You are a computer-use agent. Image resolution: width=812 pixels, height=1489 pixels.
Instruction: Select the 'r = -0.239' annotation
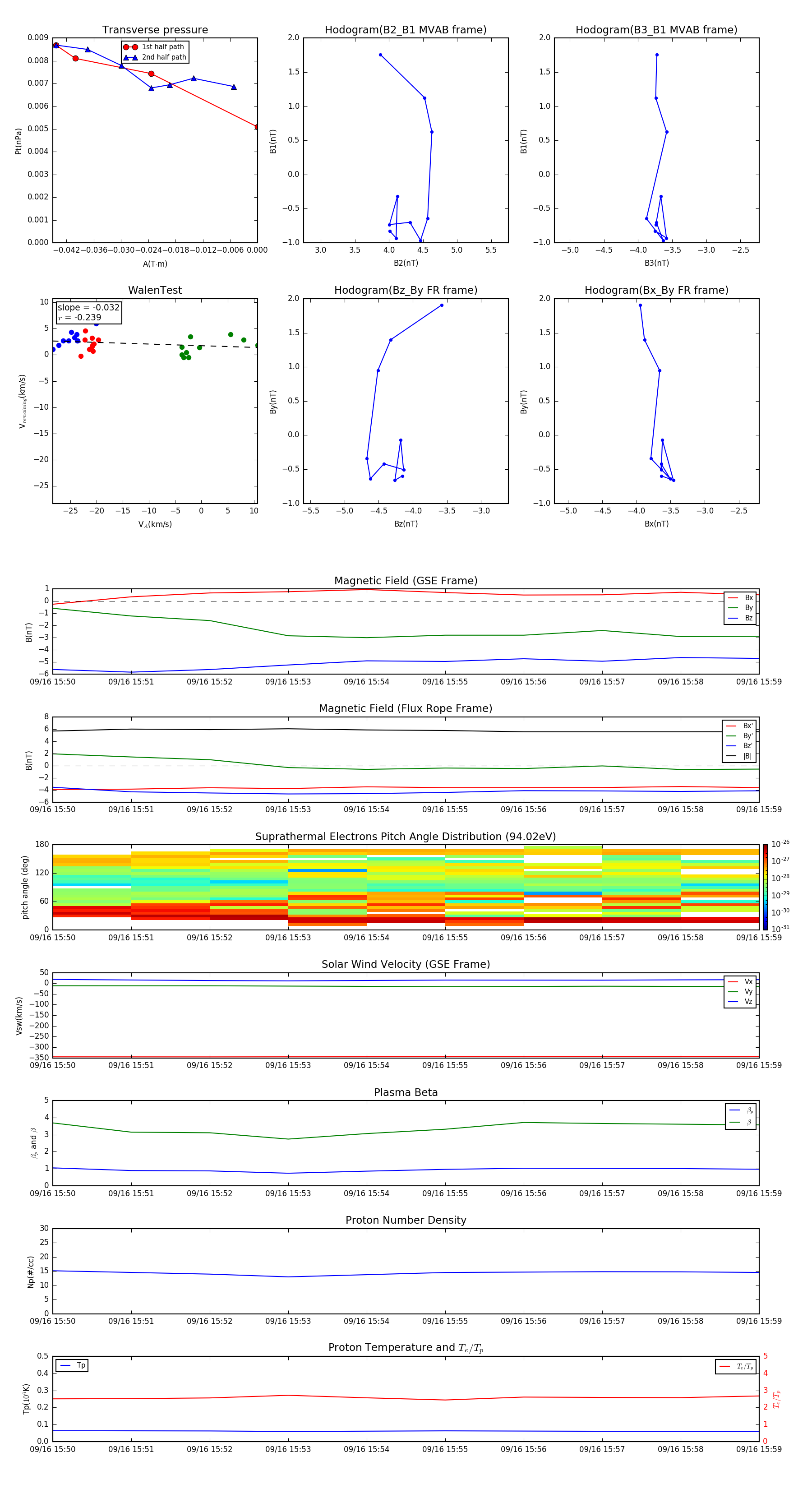tap(80, 317)
